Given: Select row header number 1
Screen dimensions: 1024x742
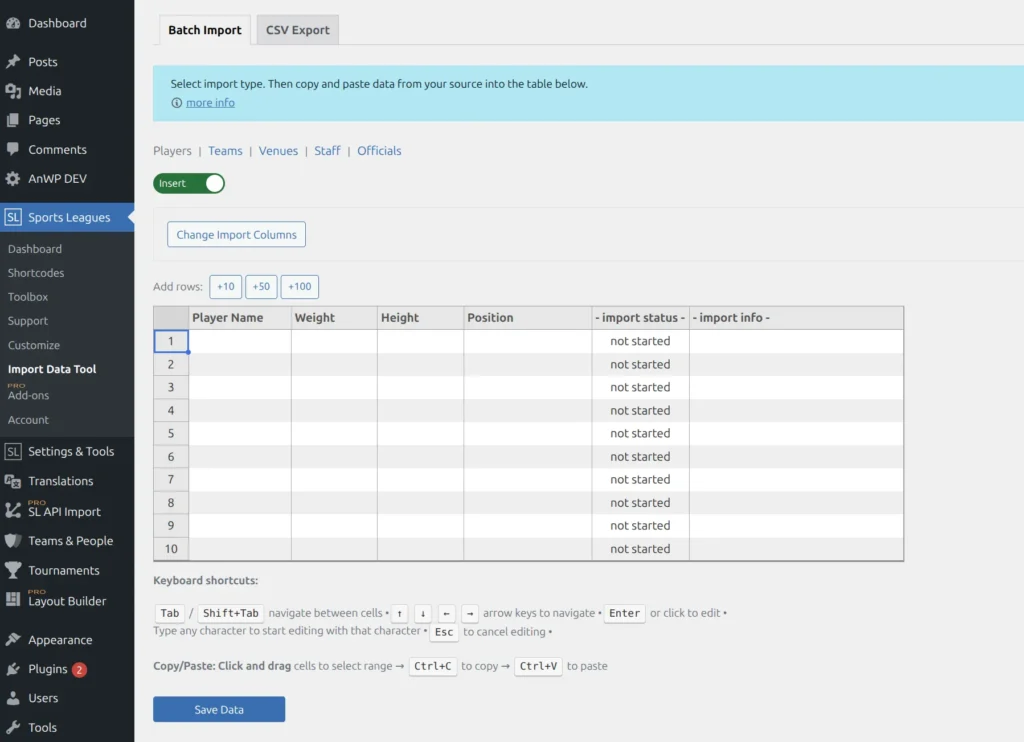Looking at the screenshot, I should 171,342.
